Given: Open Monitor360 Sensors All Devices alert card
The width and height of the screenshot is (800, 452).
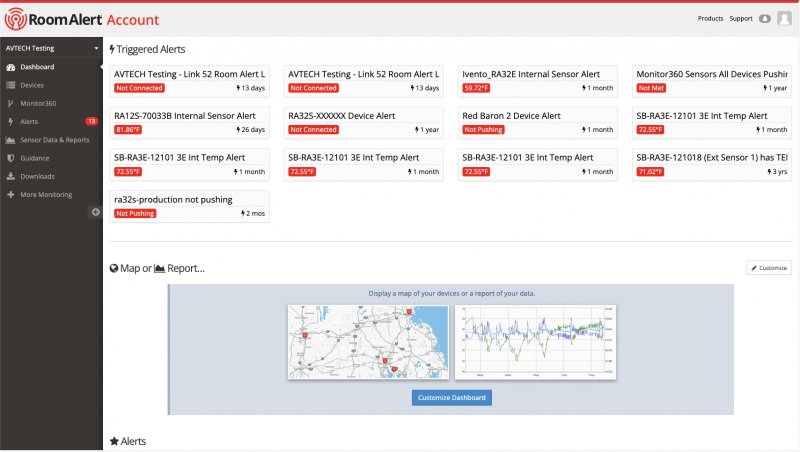Looking at the screenshot, I should (x=712, y=81).
